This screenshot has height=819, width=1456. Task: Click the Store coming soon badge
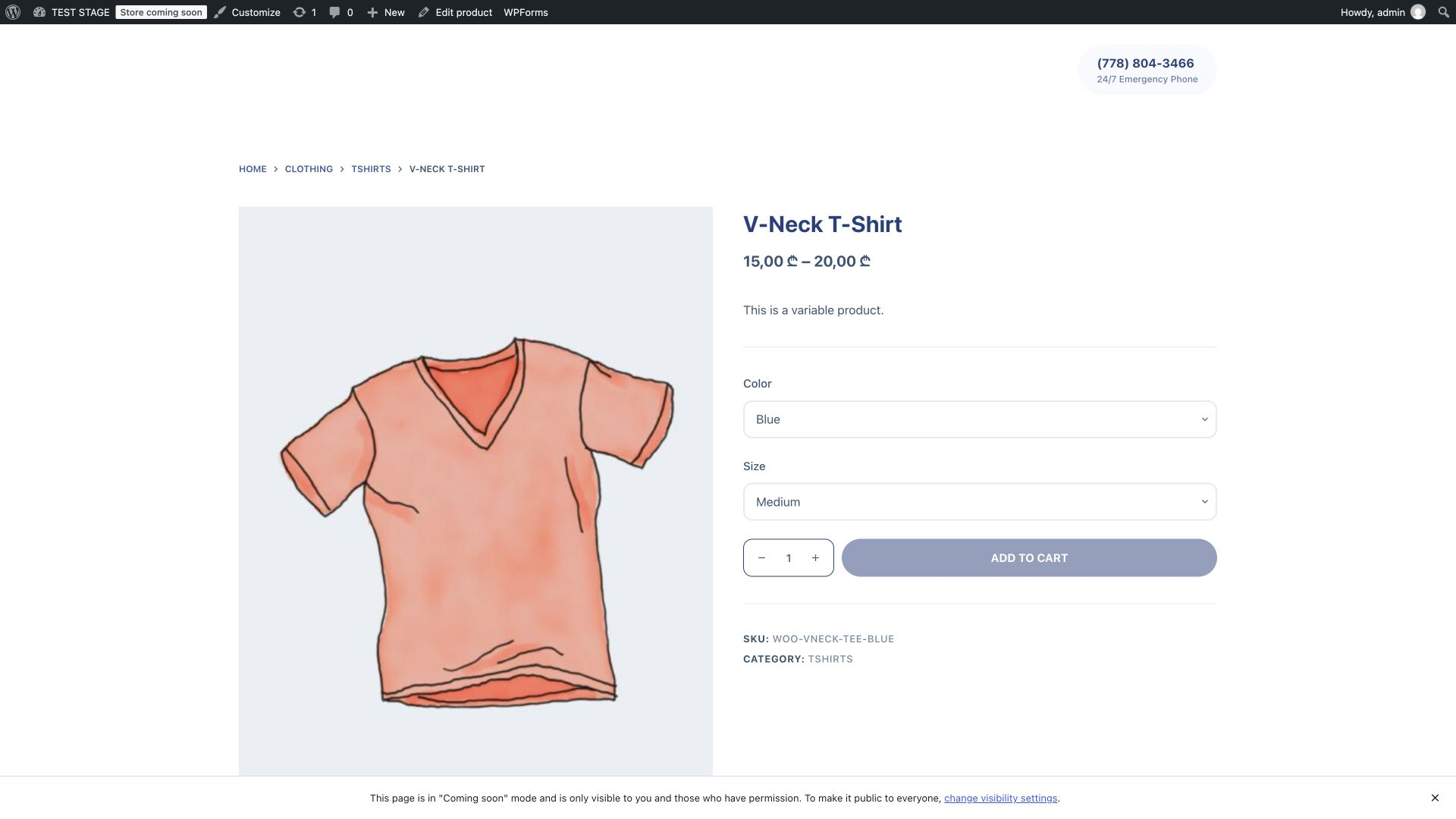(x=161, y=12)
